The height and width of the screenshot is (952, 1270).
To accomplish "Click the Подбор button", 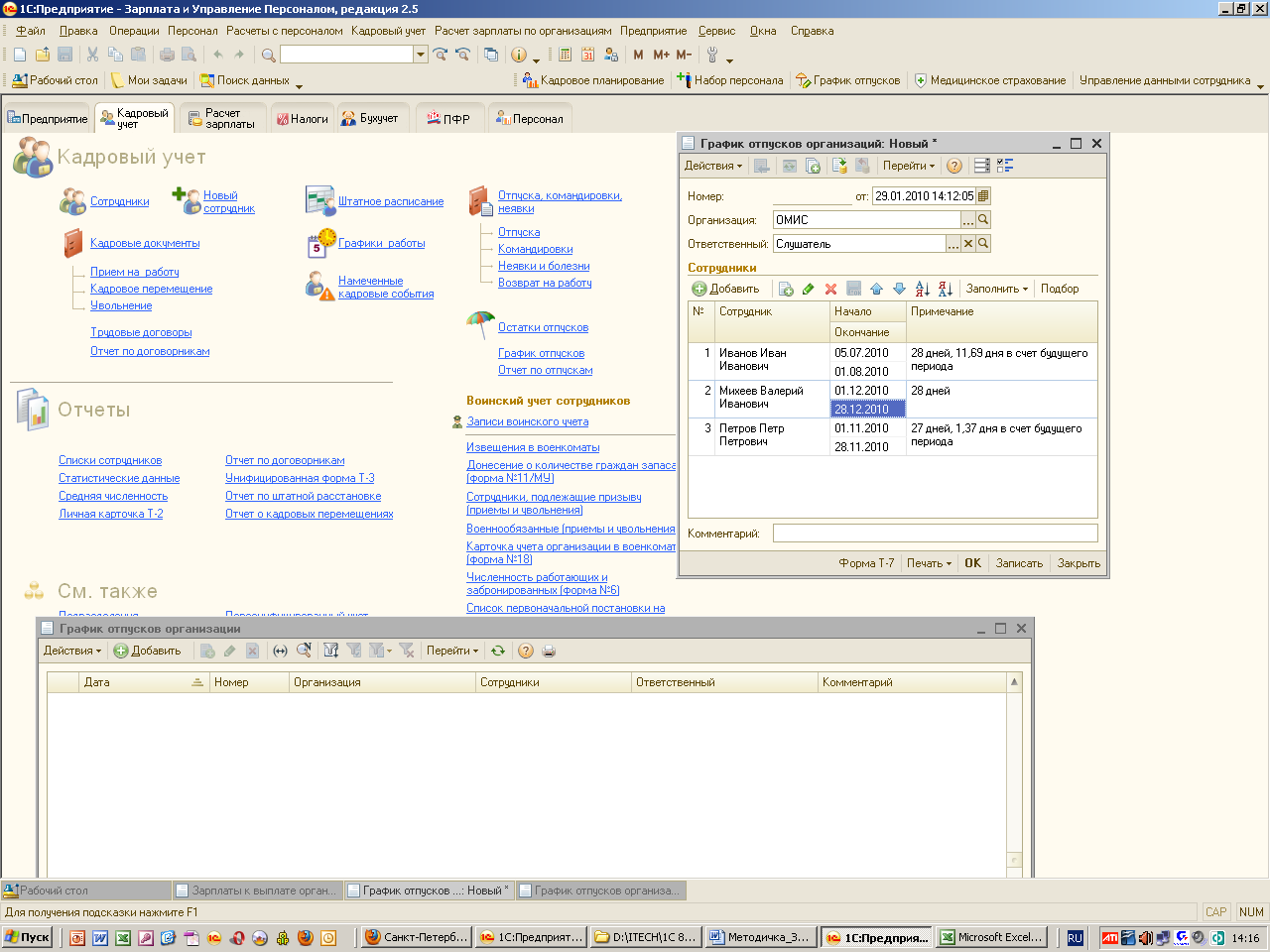I will point(1060,289).
